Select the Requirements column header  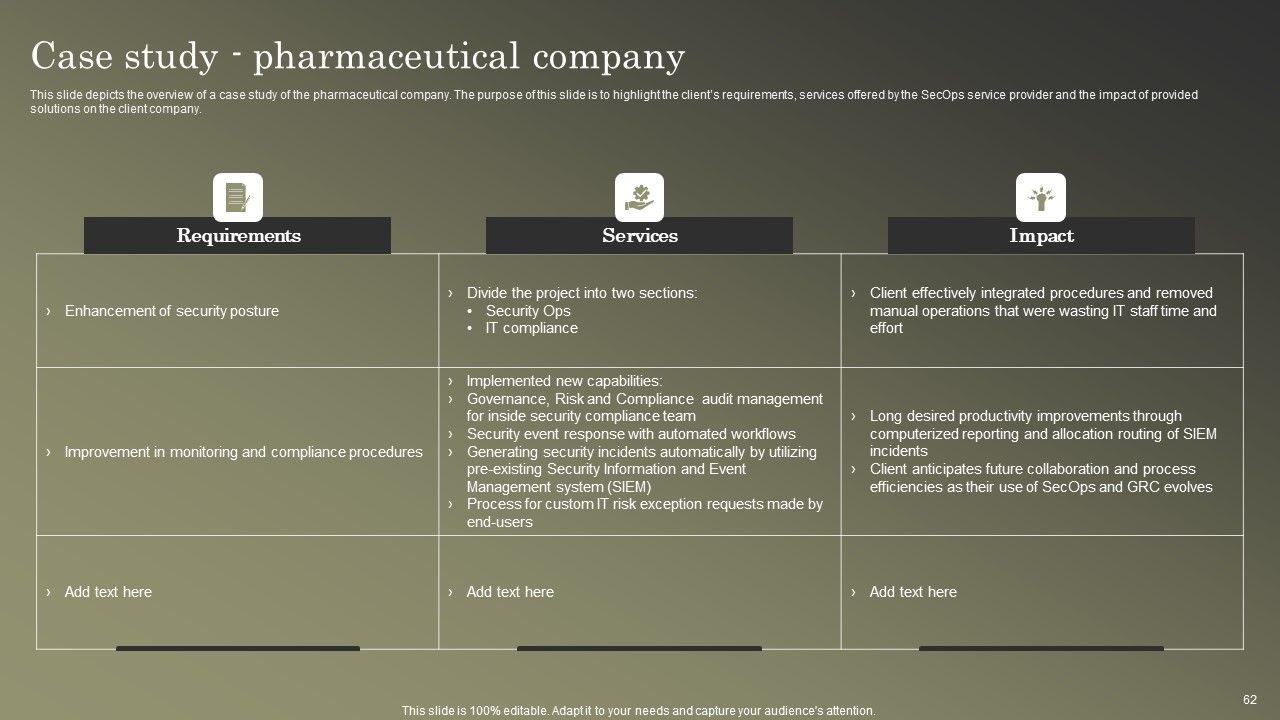(238, 236)
